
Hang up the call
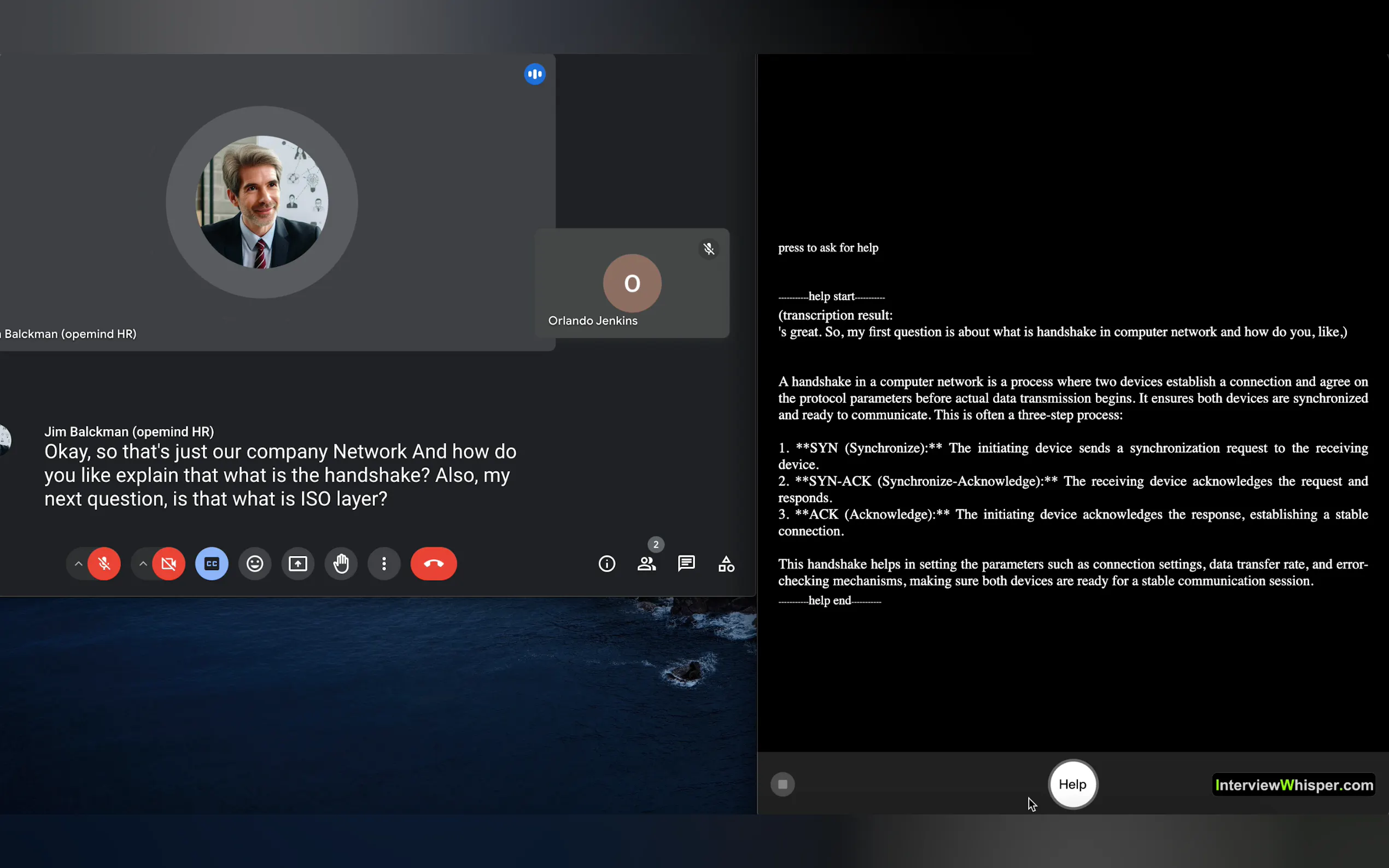pos(434,564)
